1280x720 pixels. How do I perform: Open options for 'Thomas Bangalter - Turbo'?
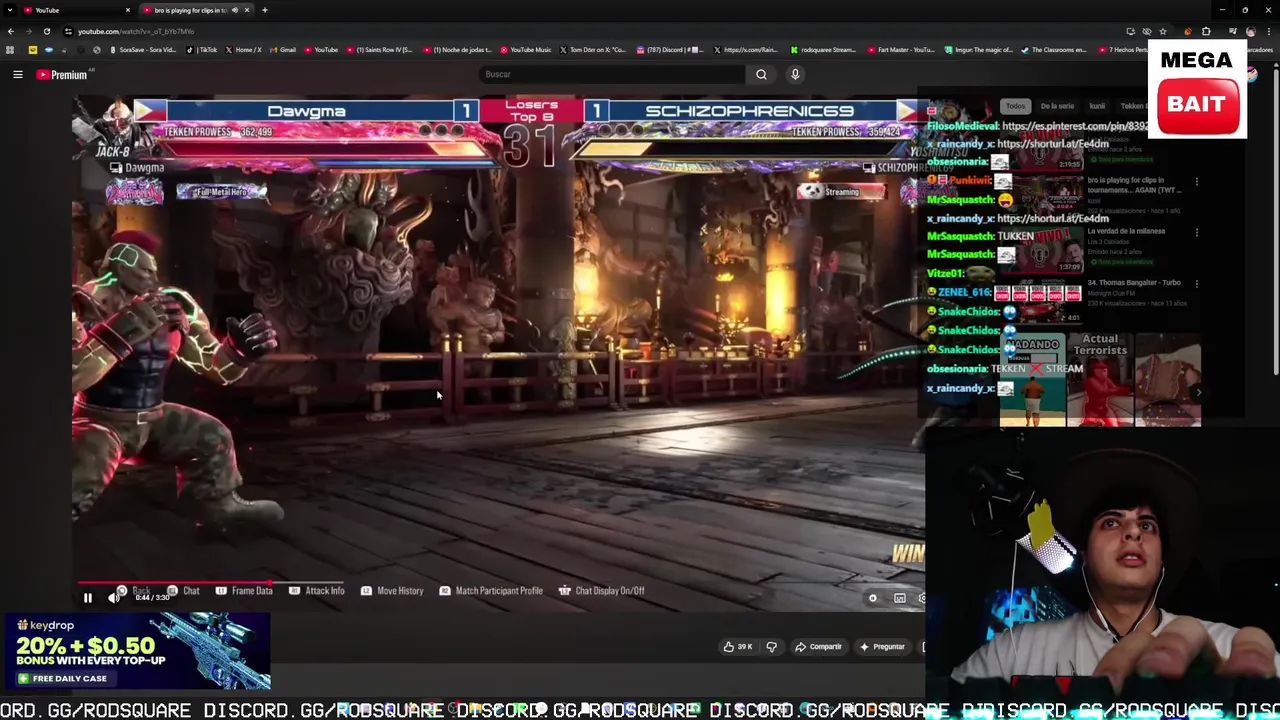(1197, 283)
